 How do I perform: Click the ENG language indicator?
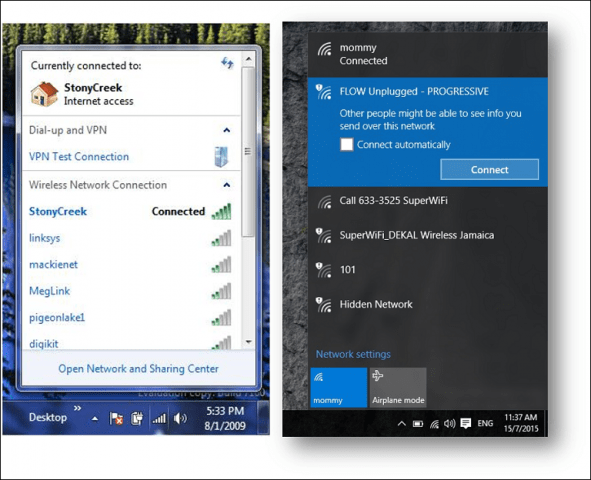click(x=485, y=423)
